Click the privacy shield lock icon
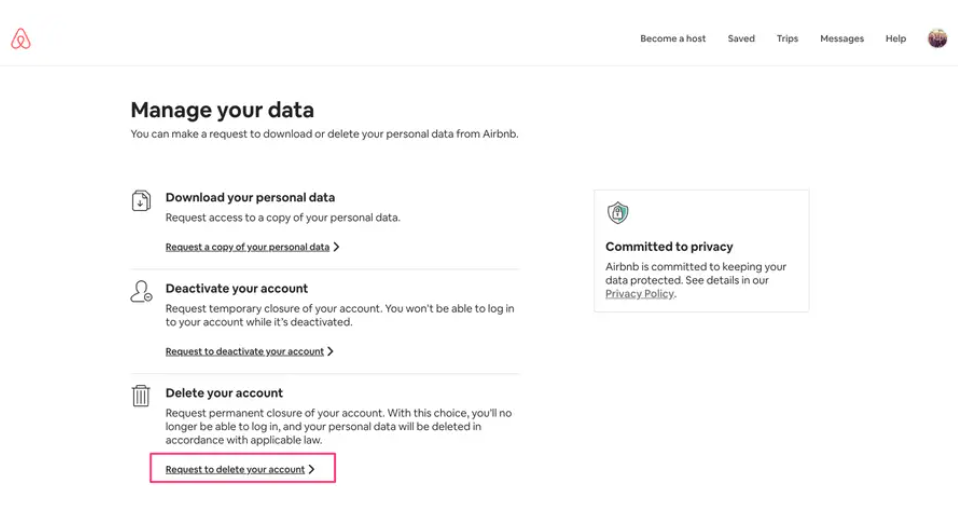 pyautogui.click(x=618, y=213)
